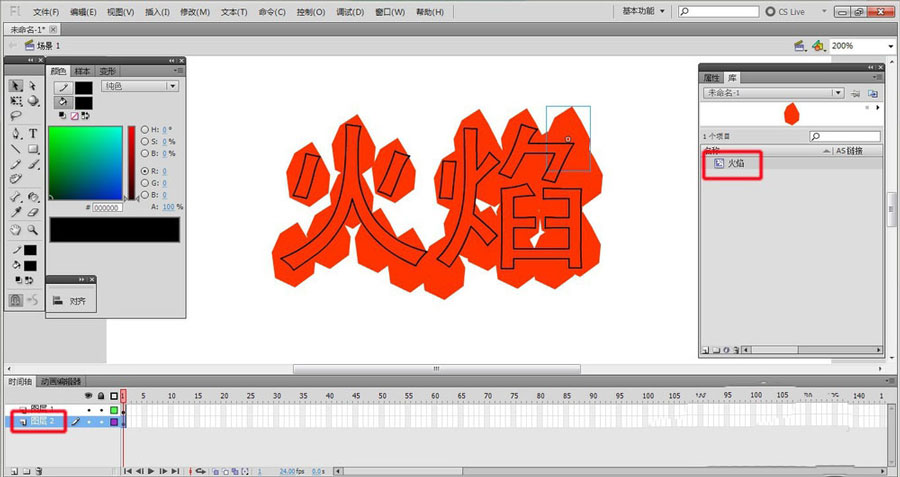Screen dimensions: 900x477
Task: Select the Hand tool
Action: [17, 229]
